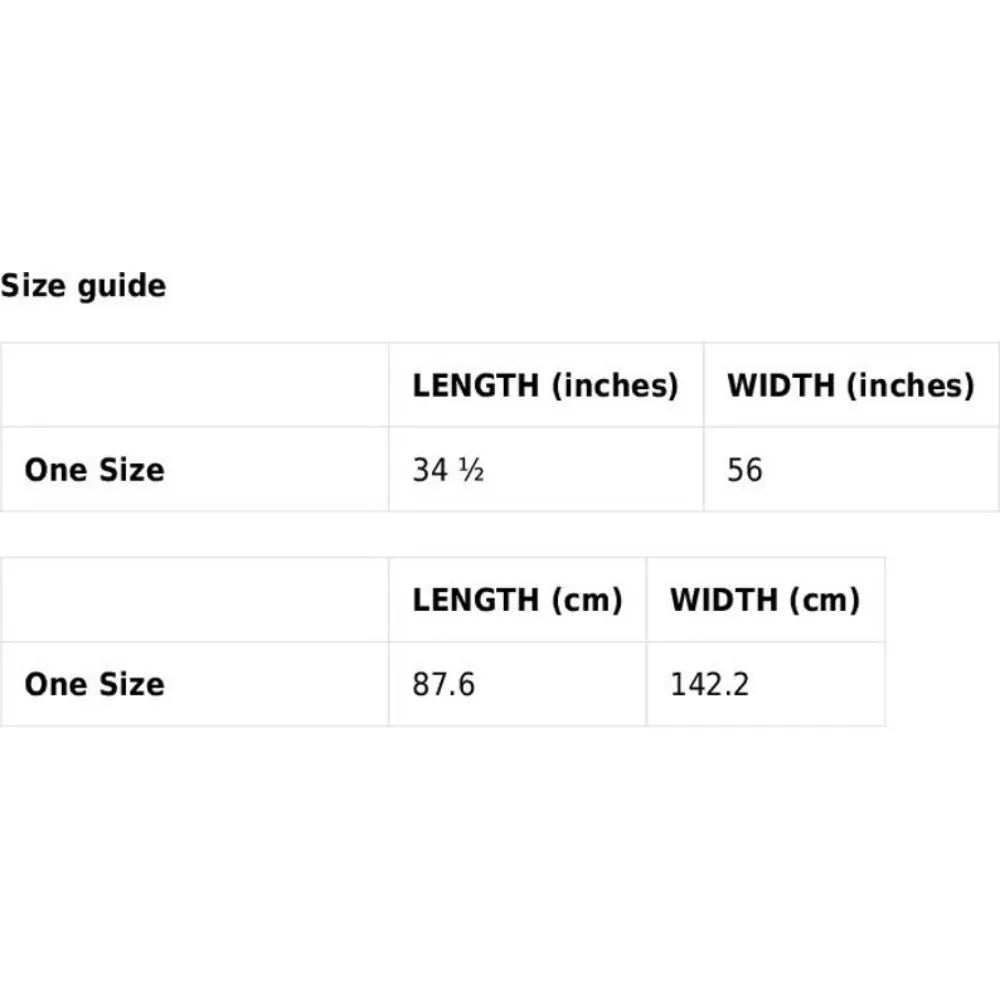Click the Size guide heading
Image resolution: width=1000 pixels, height=1000 pixels.
(x=83, y=285)
